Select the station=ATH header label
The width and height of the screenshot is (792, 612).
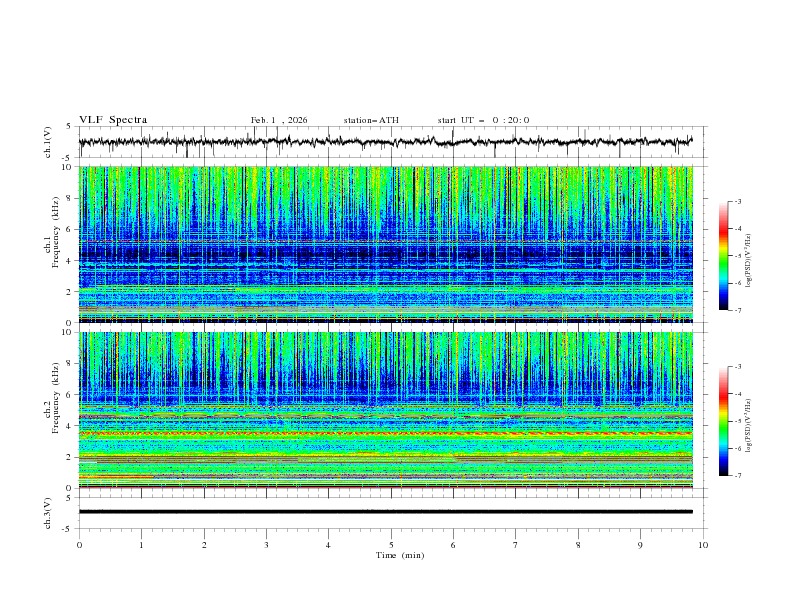pyautogui.click(x=371, y=120)
